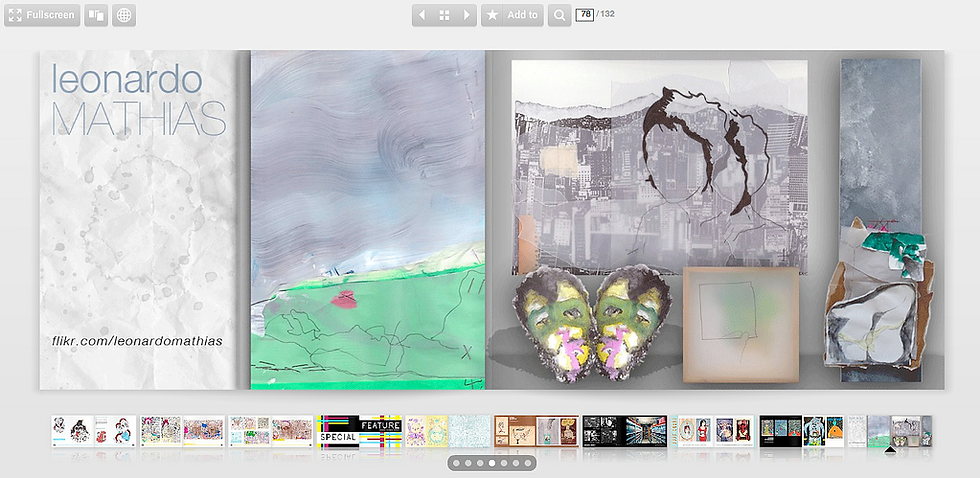Jump to the fifth pagination dot

pyautogui.click(x=504, y=463)
